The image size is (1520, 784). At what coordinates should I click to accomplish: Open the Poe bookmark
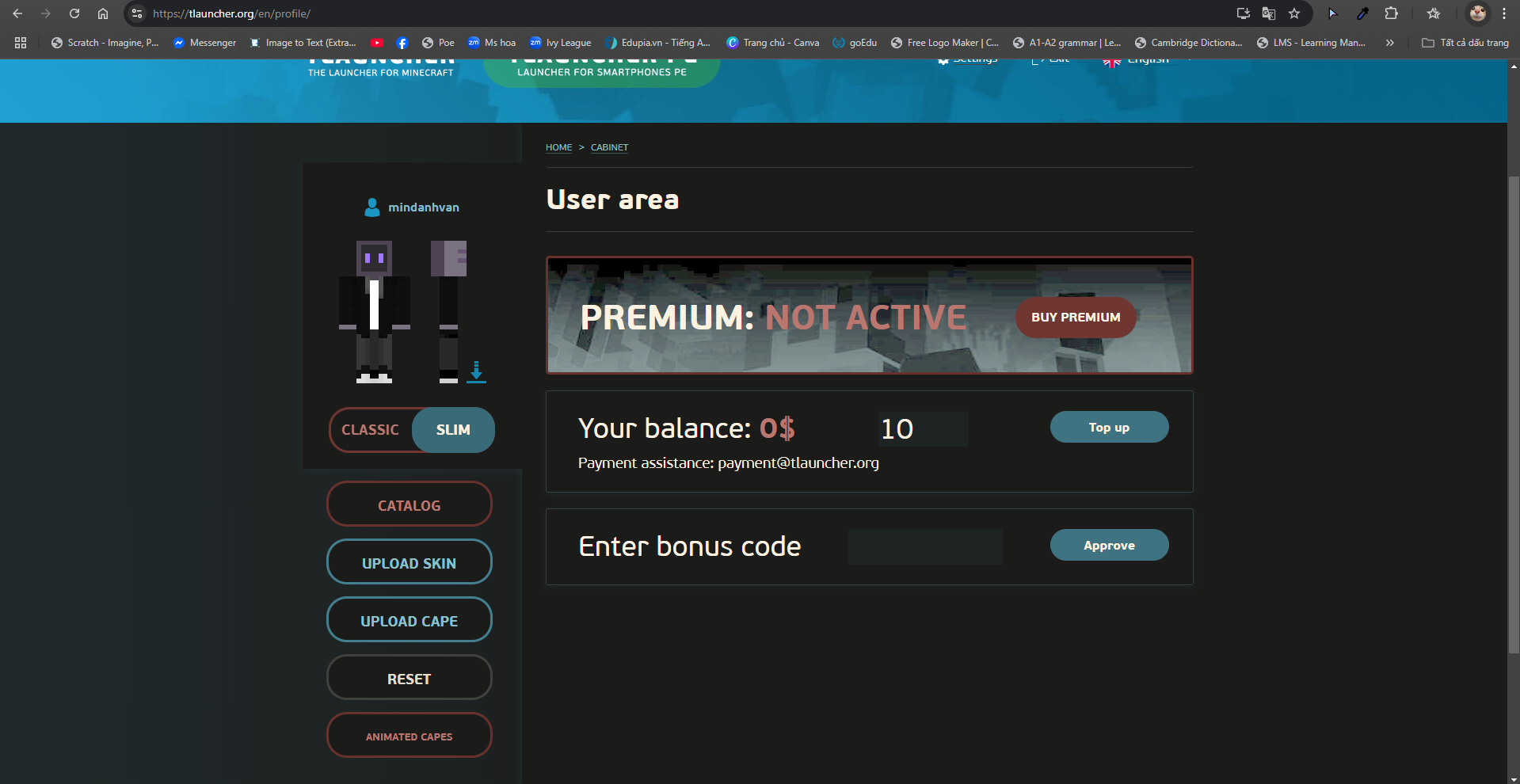coord(438,43)
